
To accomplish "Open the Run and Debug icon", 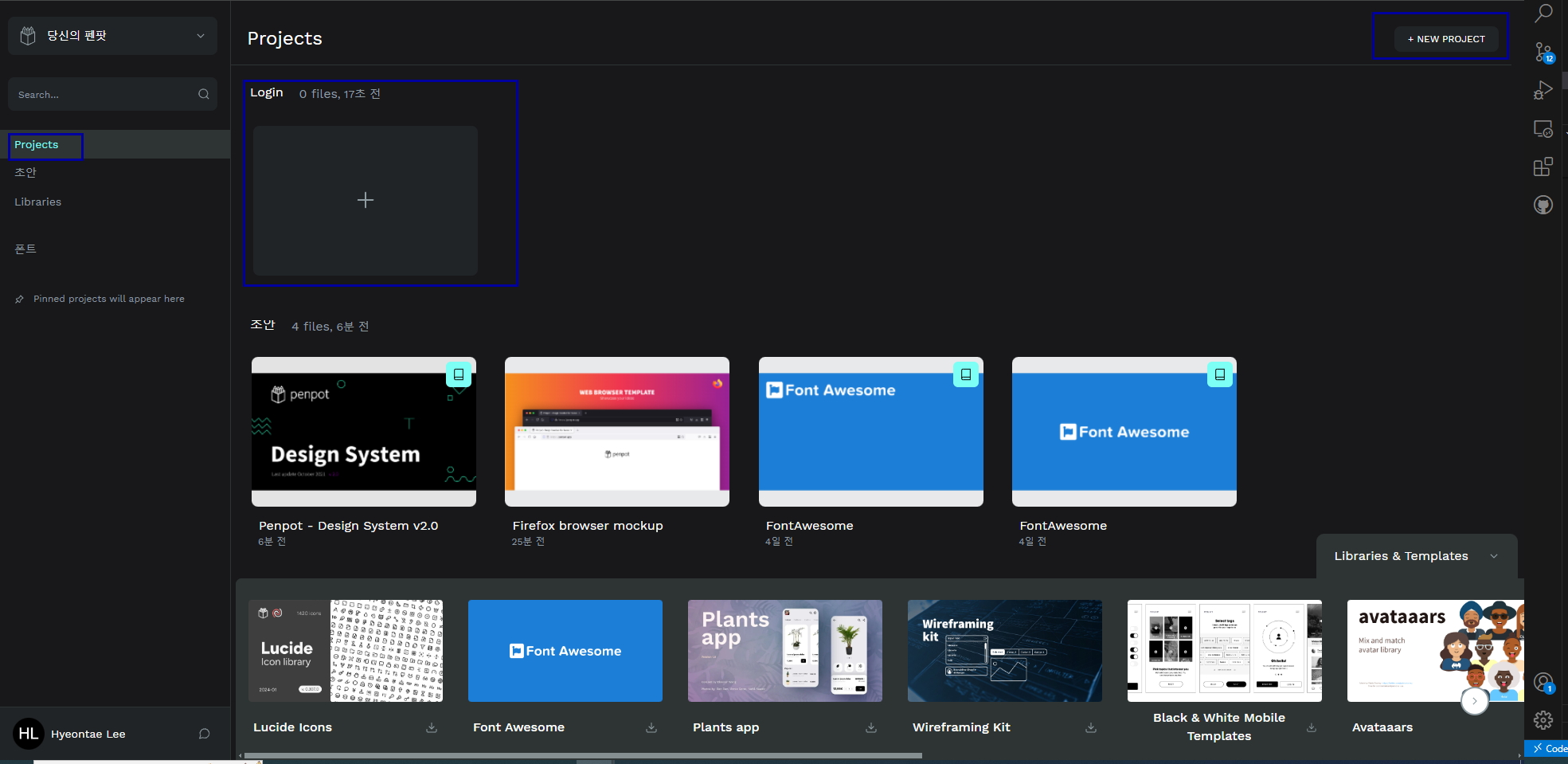I will (1543, 90).
